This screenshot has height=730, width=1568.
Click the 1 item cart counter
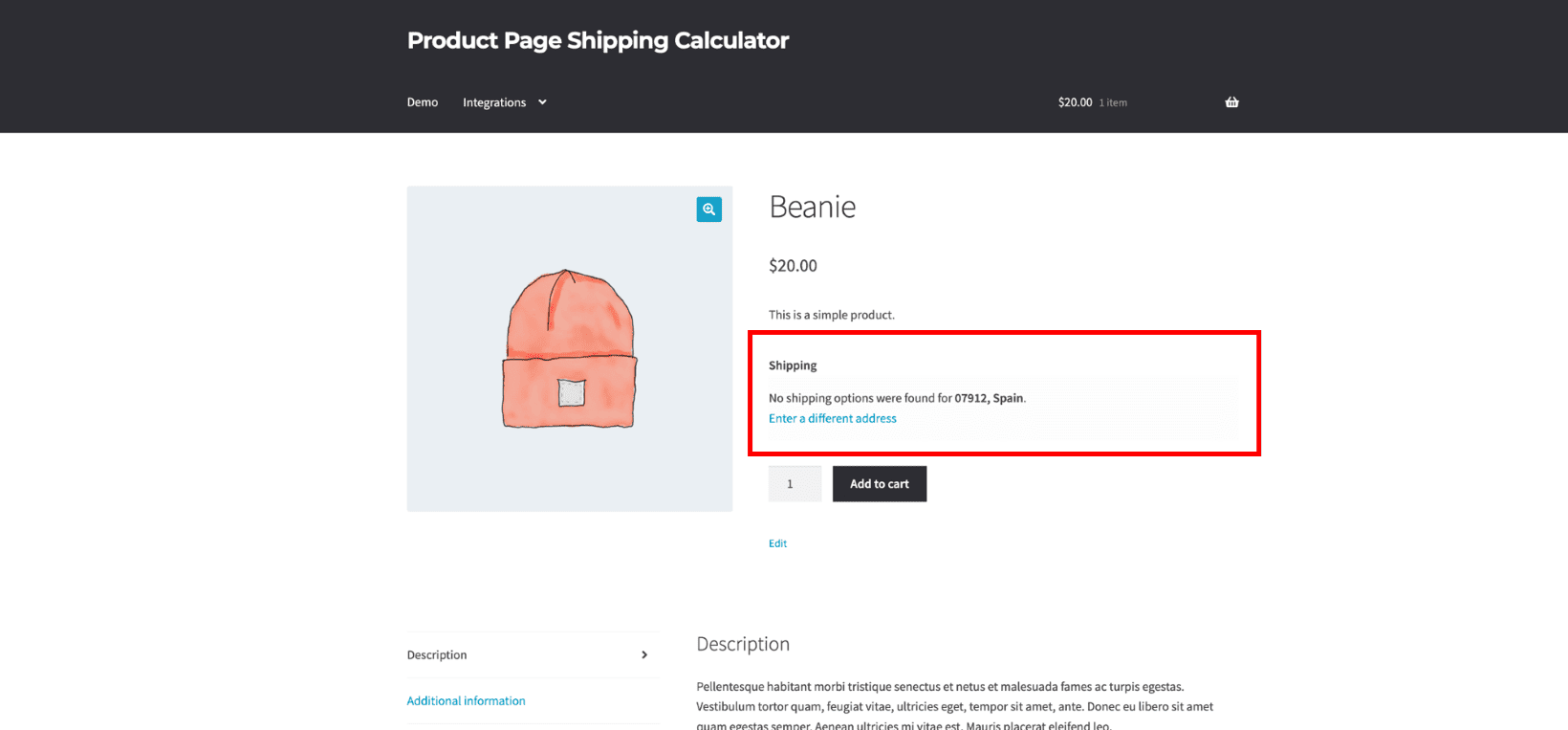(x=1112, y=102)
